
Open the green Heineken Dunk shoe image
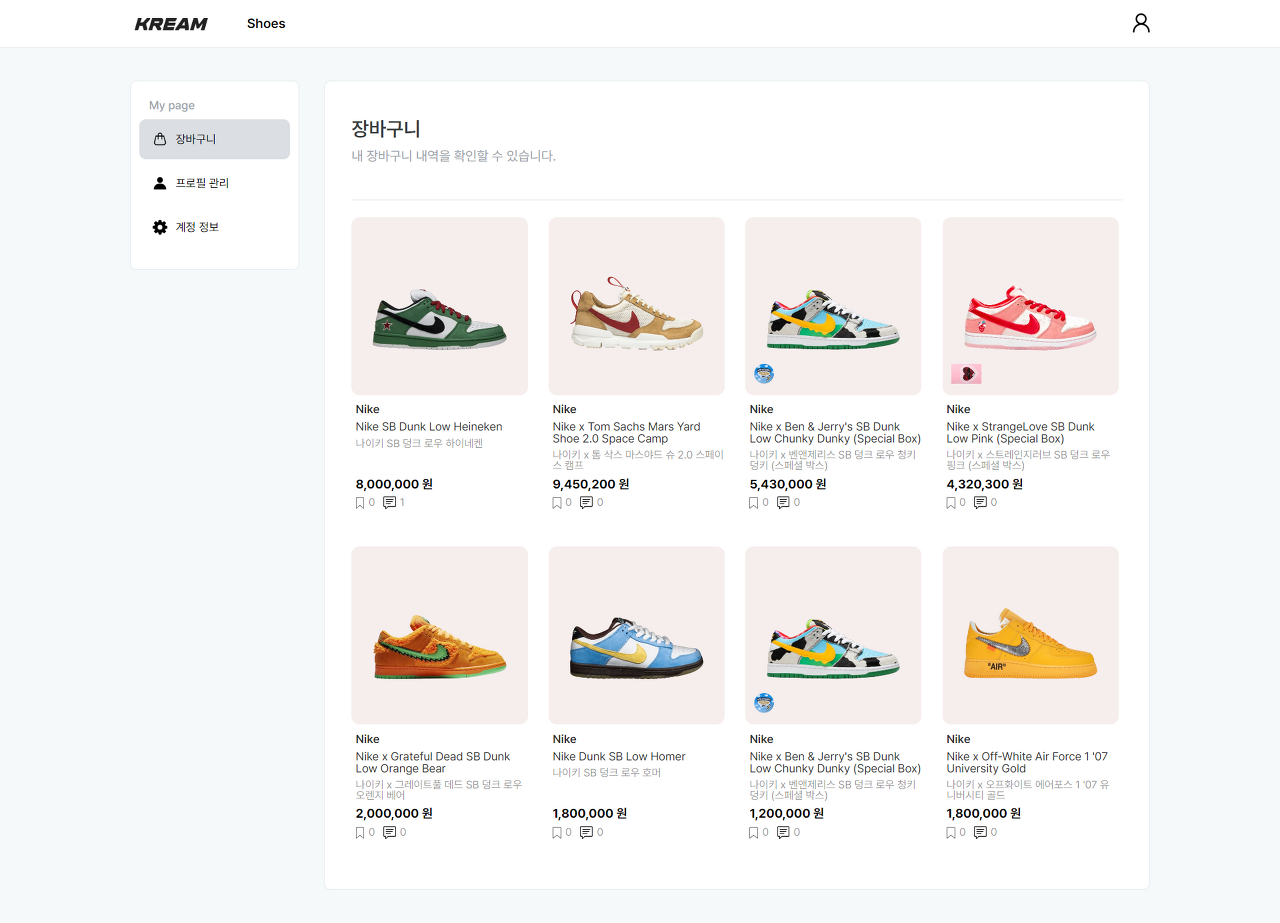point(440,306)
